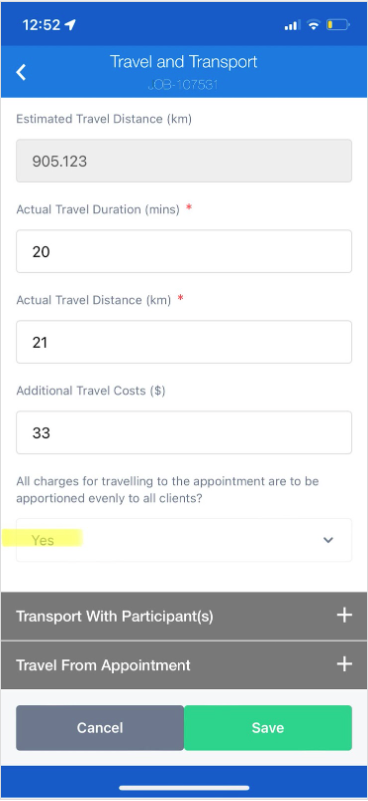Screen dimensions: 368x801
Task: Expand Travel From Appointment section
Action: (184, 665)
